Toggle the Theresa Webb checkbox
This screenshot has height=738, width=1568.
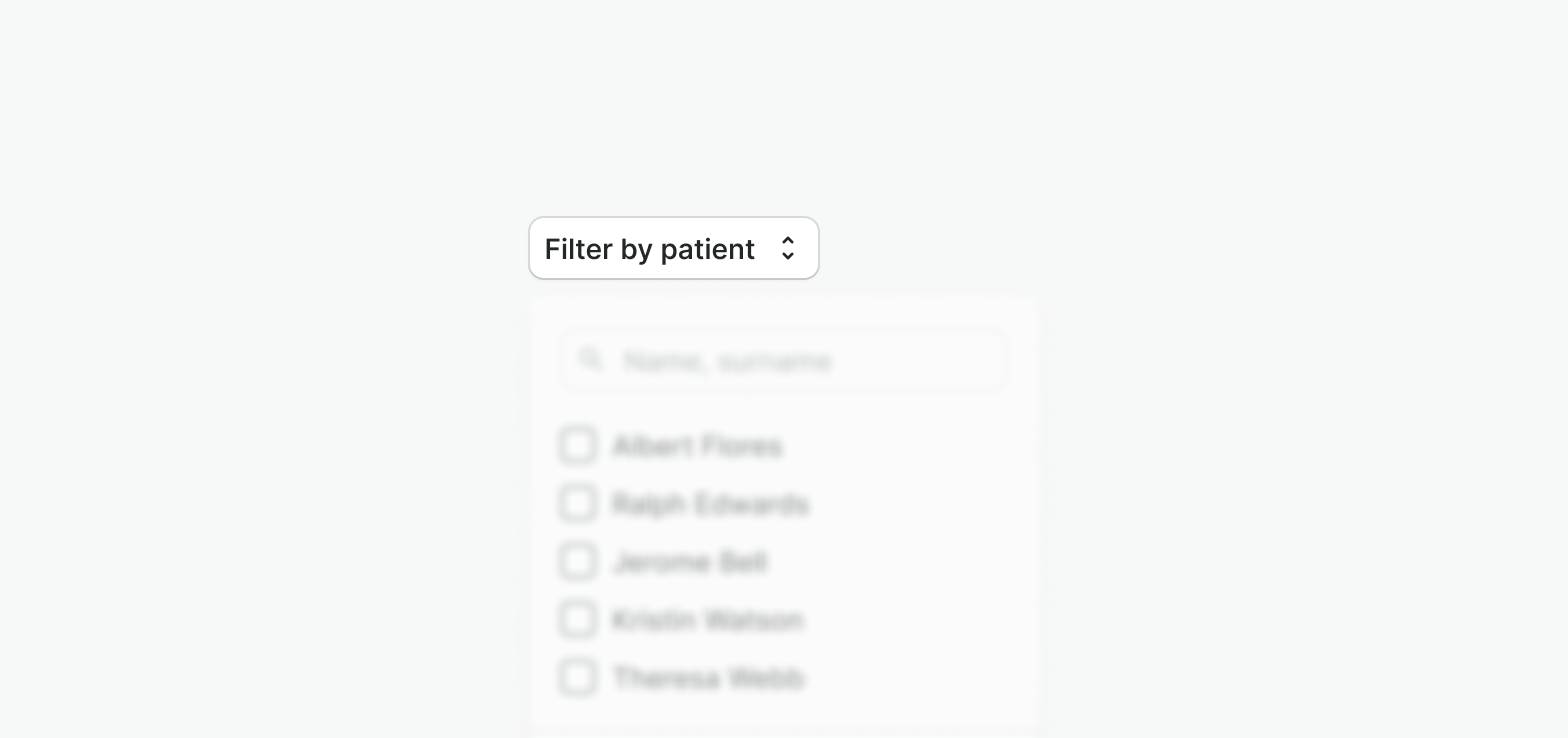tap(578, 677)
